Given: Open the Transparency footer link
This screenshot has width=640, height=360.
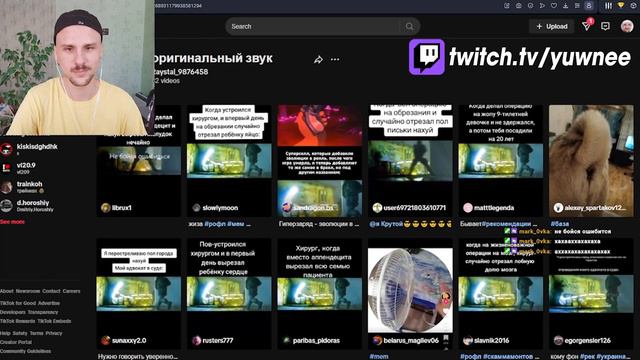Looking at the screenshot, I should 43,312.
